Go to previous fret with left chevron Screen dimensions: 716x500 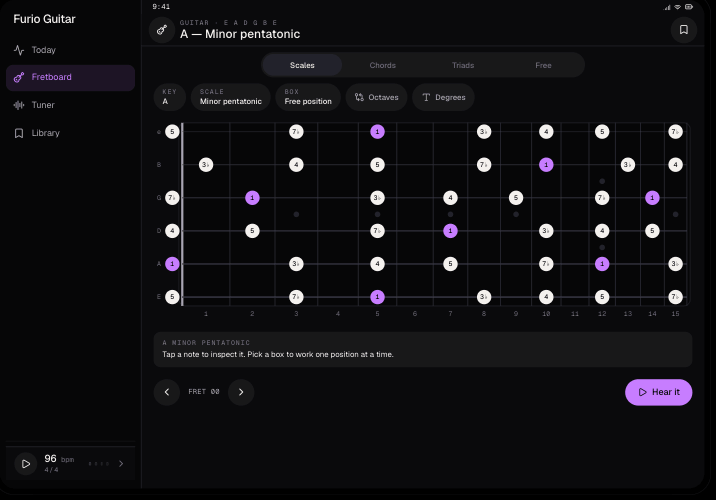167,392
